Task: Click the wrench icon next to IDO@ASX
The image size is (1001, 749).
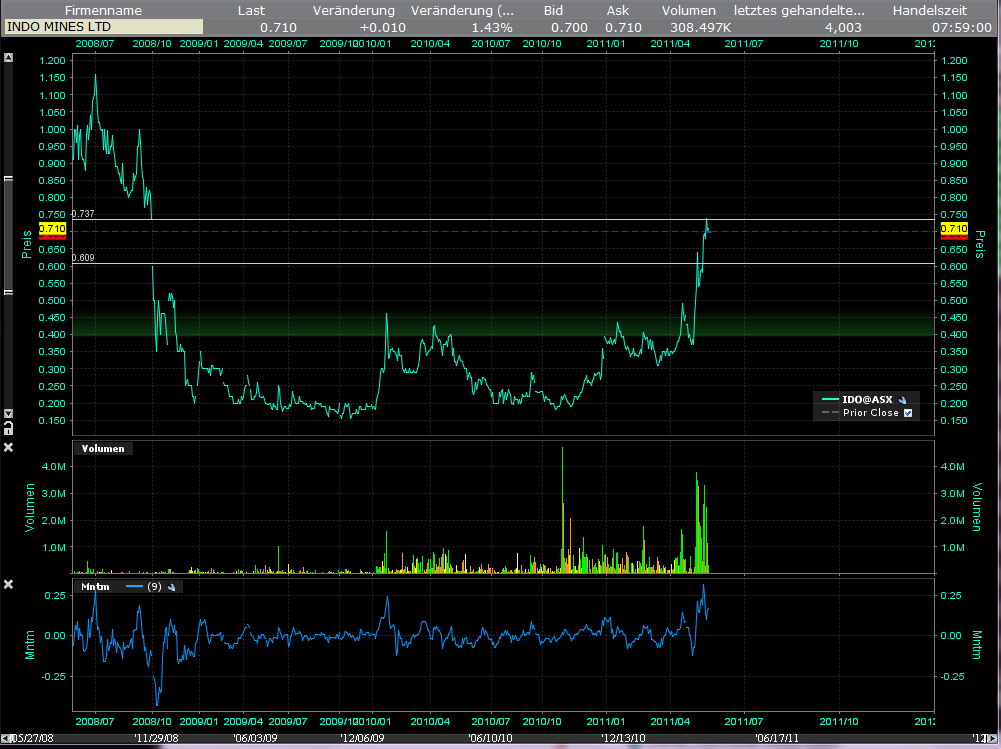Action: tap(902, 399)
